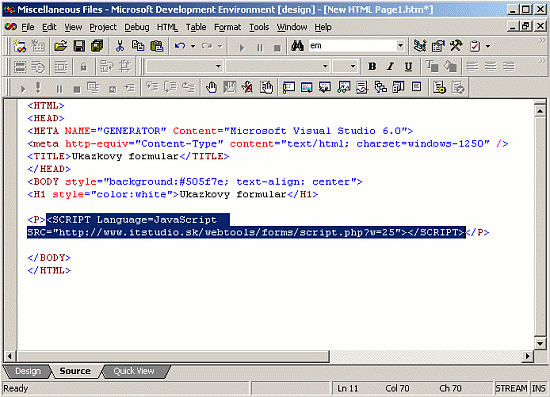Switch to the Design tab
Image resolution: width=550 pixels, height=397 pixels.
pyautogui.click(x=28, y=371)
